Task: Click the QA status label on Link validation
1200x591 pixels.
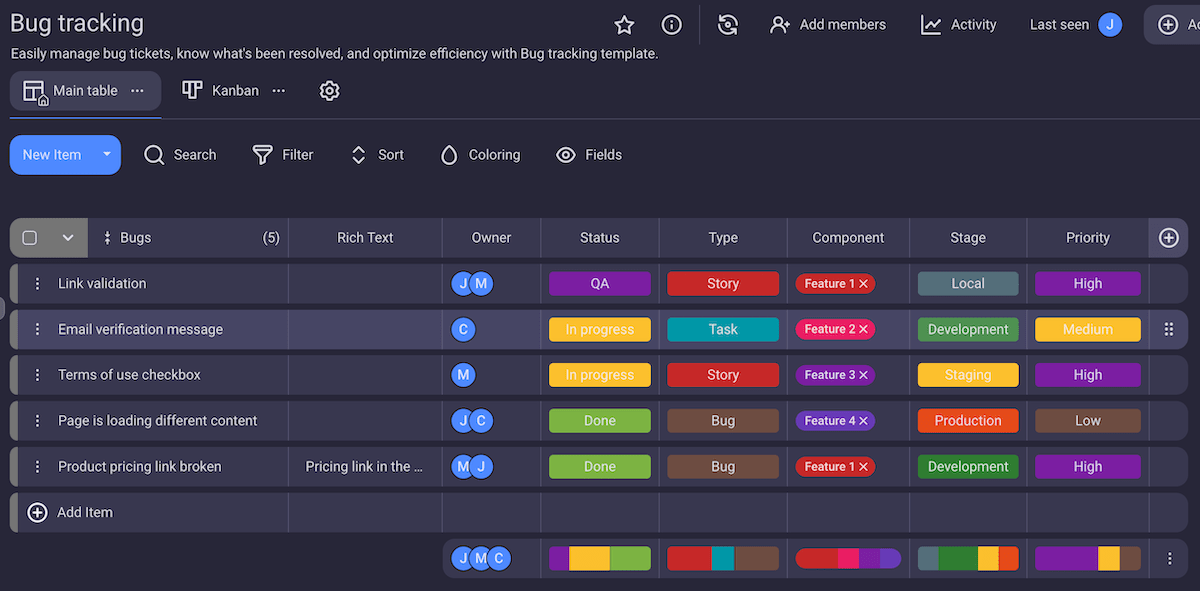Action: [599, 284]
